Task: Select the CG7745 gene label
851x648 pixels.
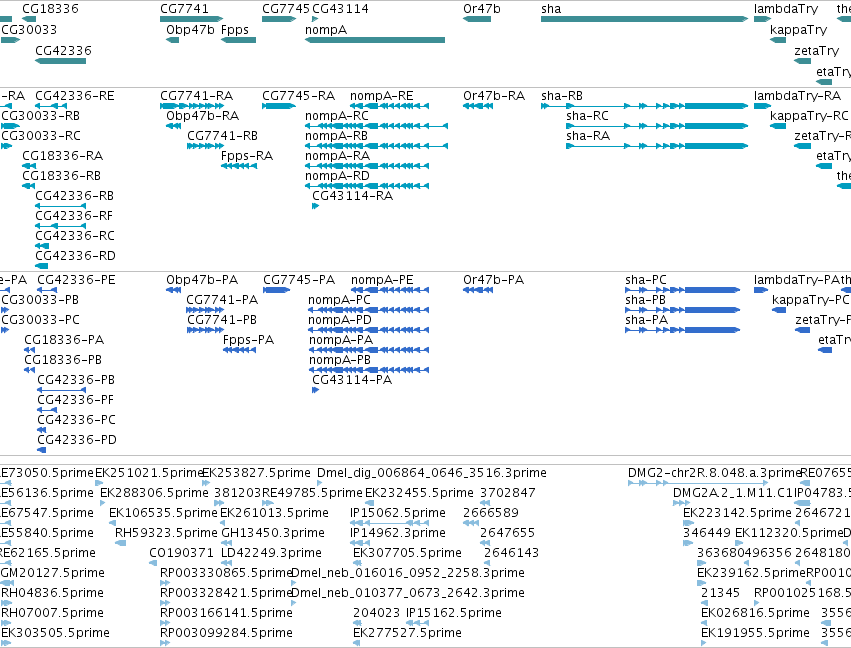Action: click(286, 9)
